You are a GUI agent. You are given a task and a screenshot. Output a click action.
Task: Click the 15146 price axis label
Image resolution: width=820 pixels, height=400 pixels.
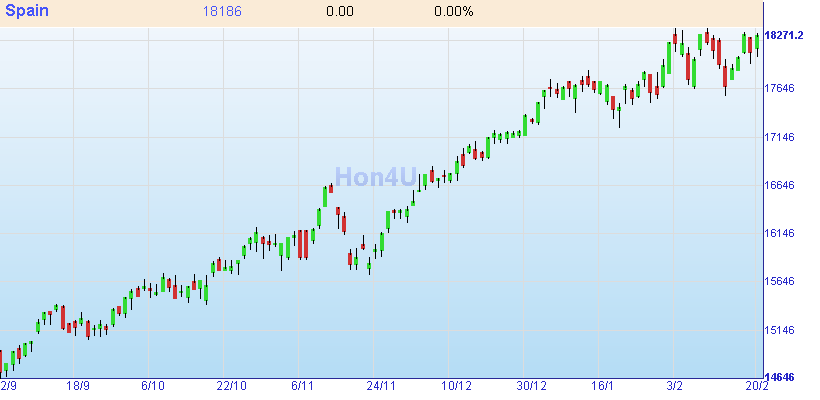[779, 330]
